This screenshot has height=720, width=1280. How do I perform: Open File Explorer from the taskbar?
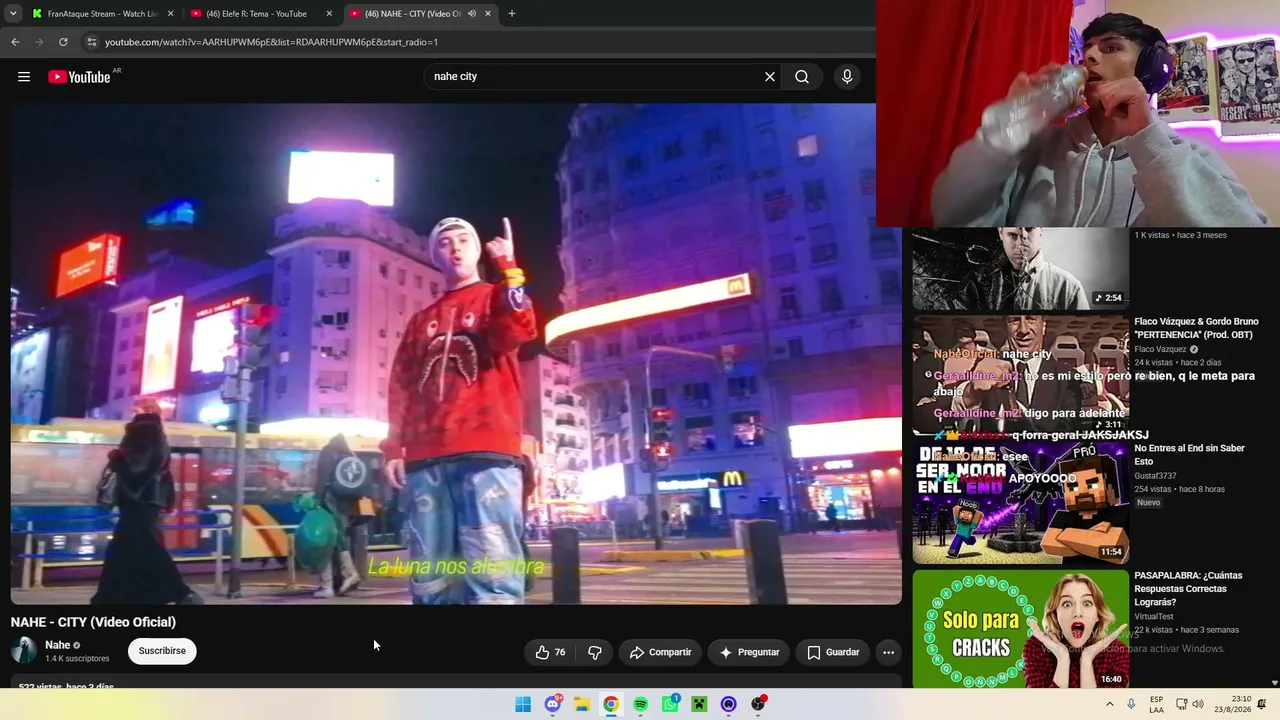(x=582, y=704)
